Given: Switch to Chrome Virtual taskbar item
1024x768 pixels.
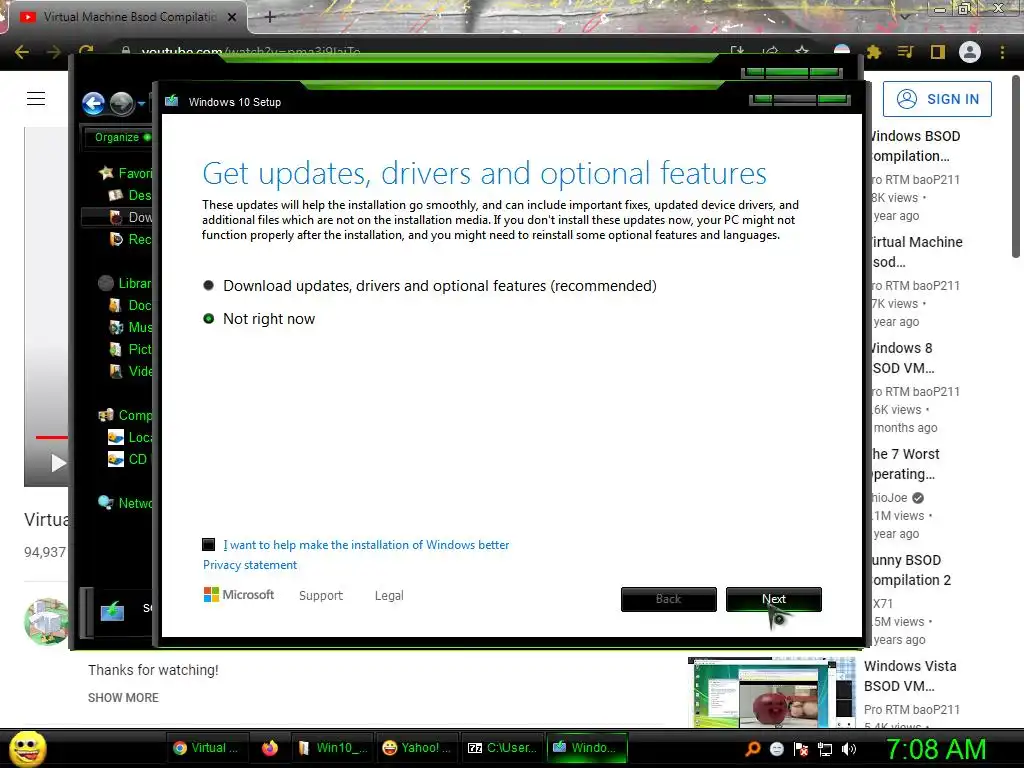Looking at the screenshot, I should [x=206, y=748].
